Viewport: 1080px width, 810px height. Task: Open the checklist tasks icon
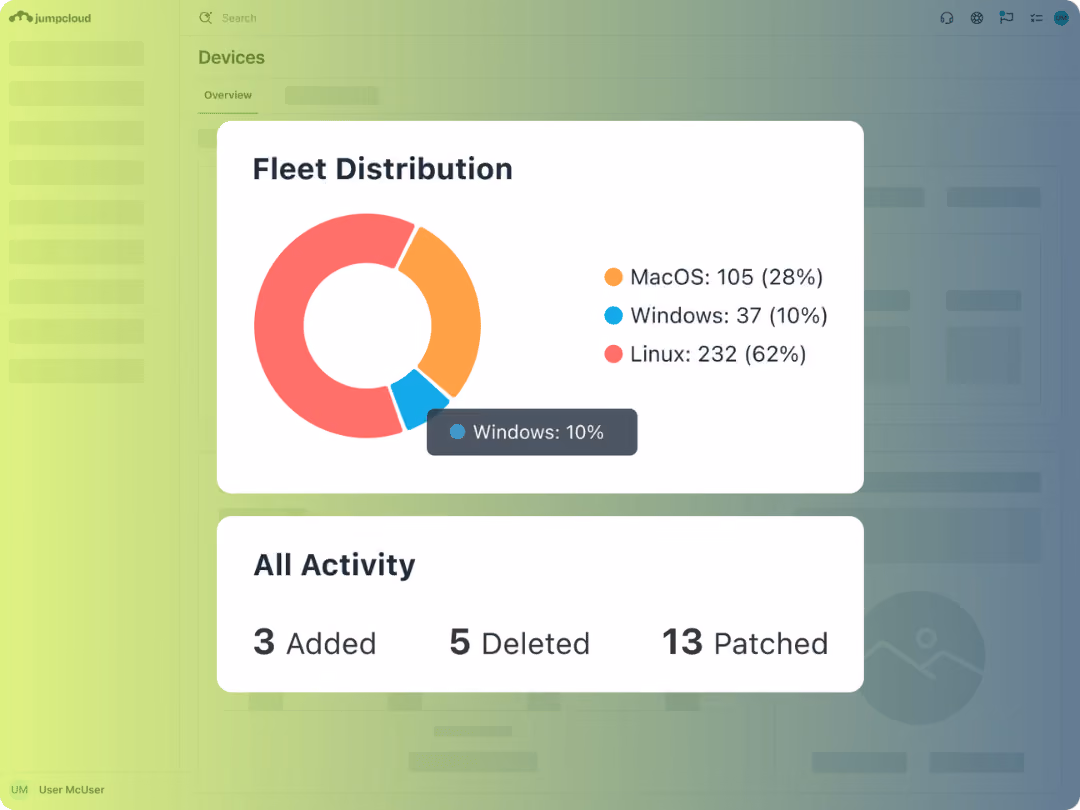(1036, 18)
